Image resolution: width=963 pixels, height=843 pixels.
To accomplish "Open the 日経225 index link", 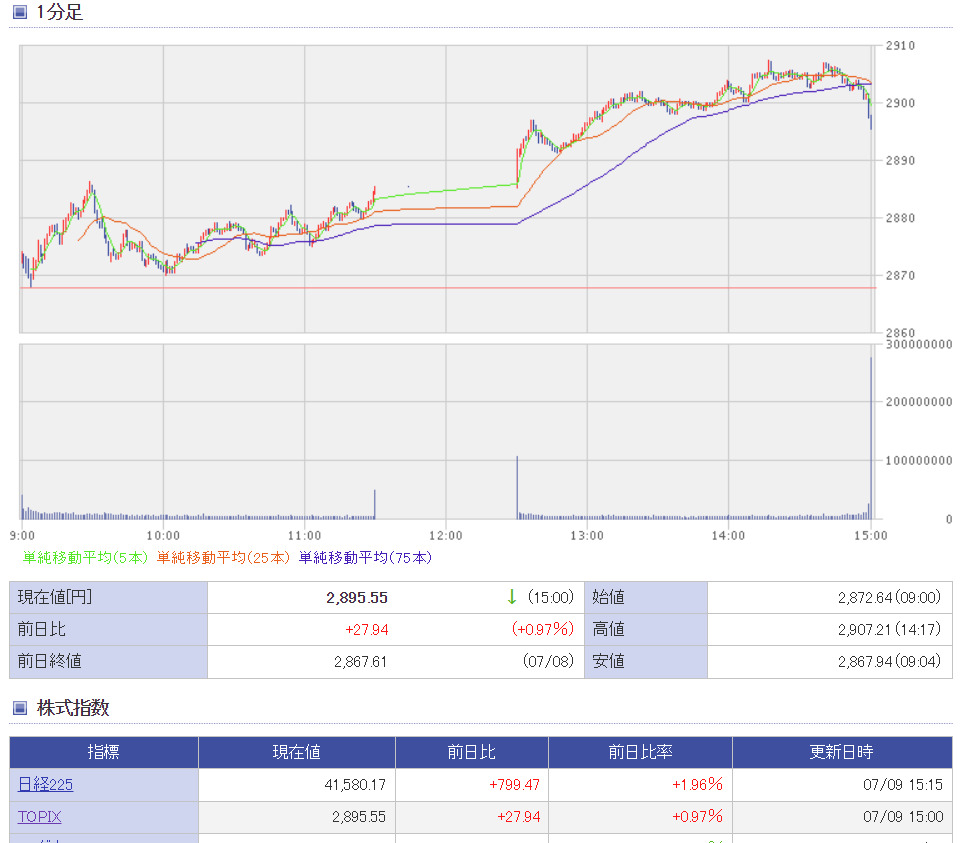I will 45,785.
